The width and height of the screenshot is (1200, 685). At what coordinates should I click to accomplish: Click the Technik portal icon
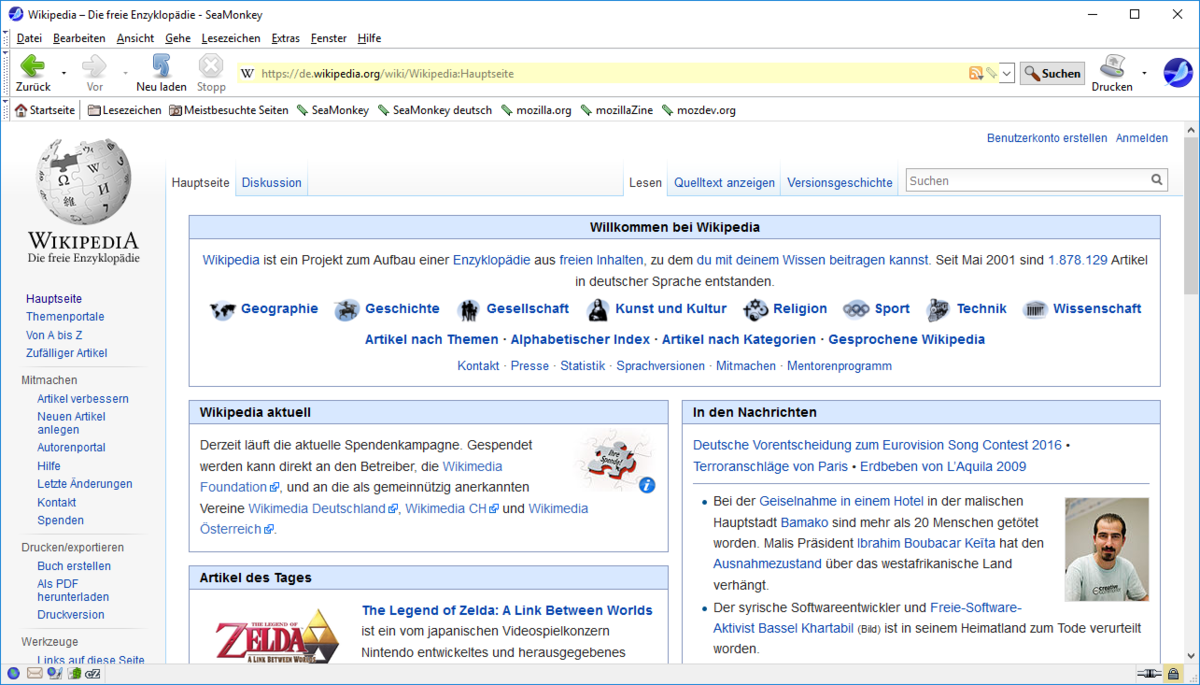[938, 310]
